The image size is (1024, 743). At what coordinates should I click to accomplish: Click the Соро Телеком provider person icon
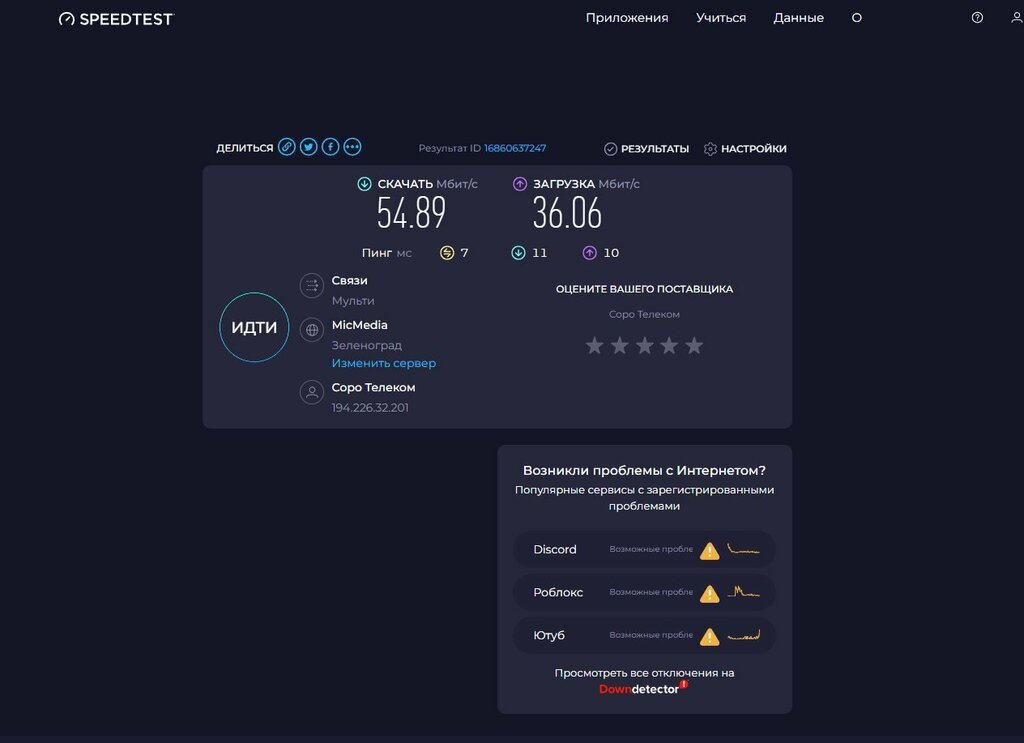[312, 392]
